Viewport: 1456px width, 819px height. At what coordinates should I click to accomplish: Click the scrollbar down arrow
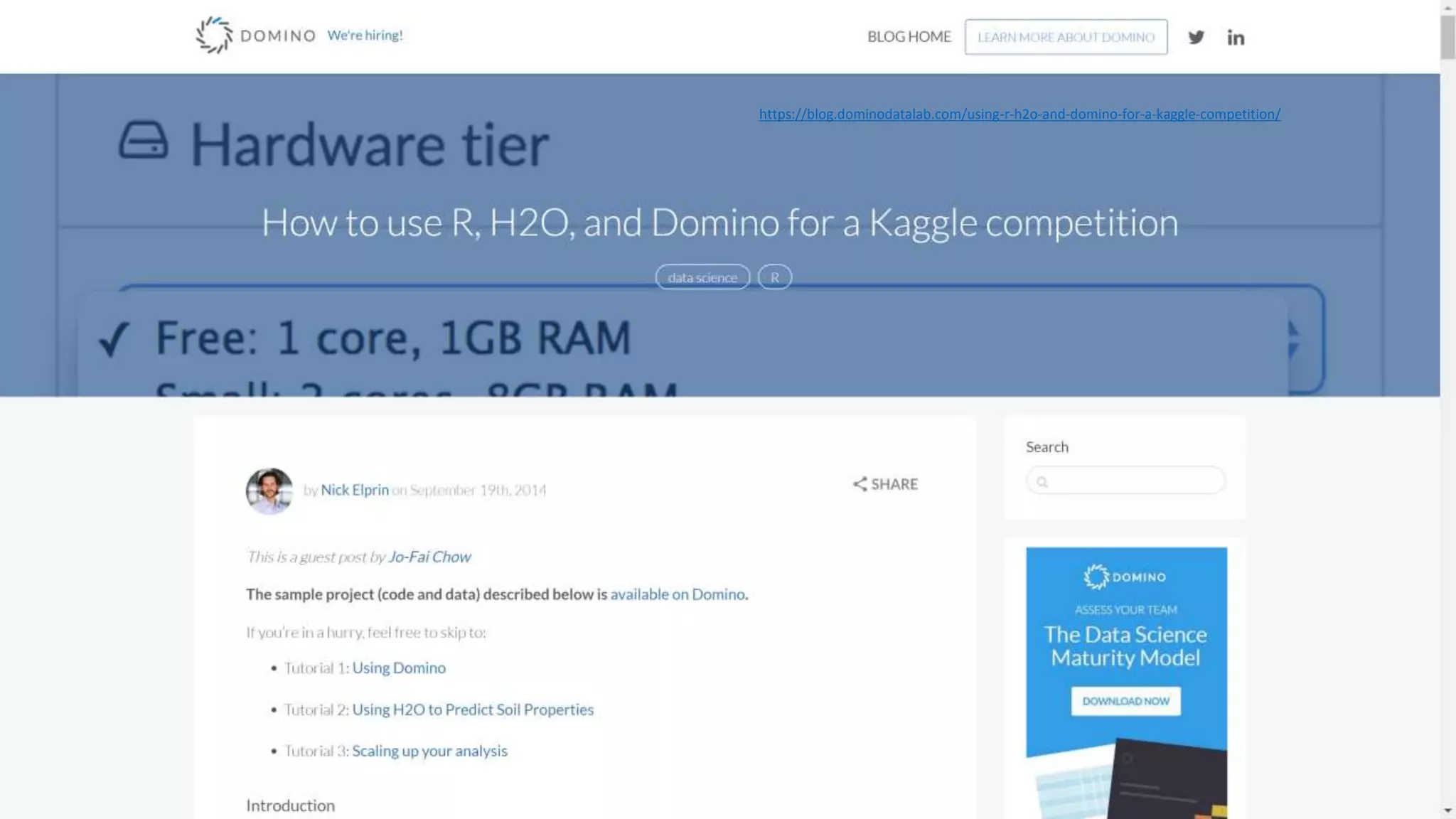1448,810
